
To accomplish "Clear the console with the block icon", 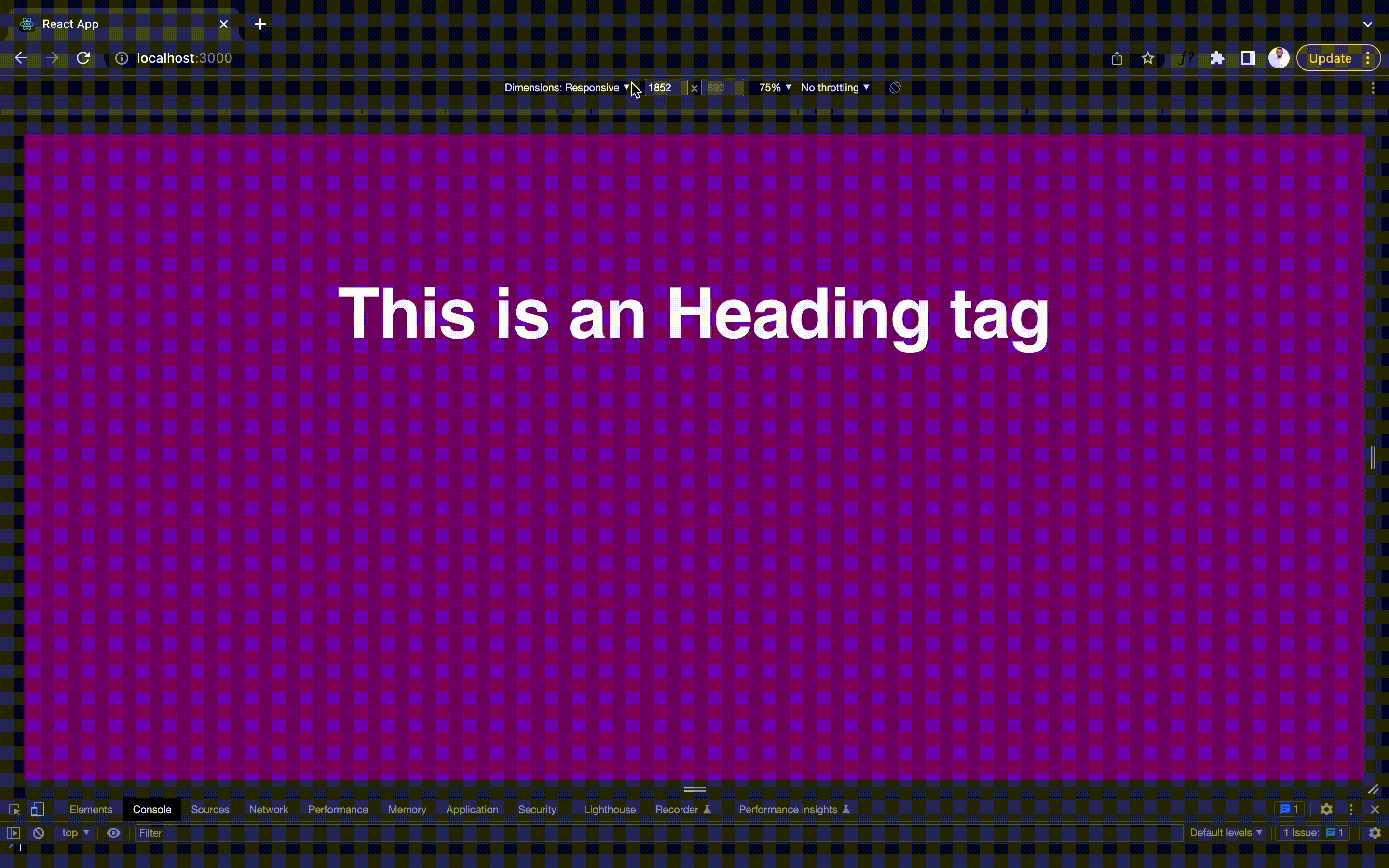I will point(38,832).
